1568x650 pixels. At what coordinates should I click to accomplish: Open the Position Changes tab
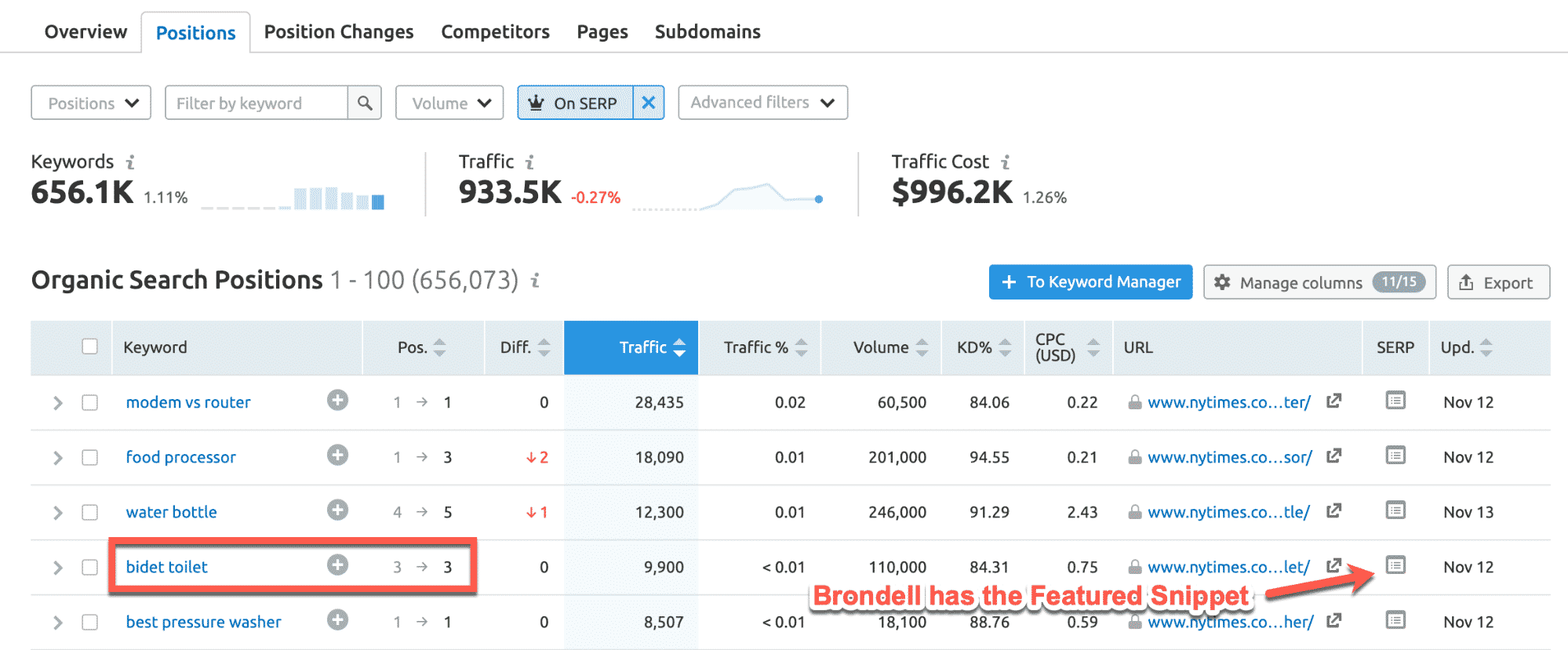(x=338, y=32)
